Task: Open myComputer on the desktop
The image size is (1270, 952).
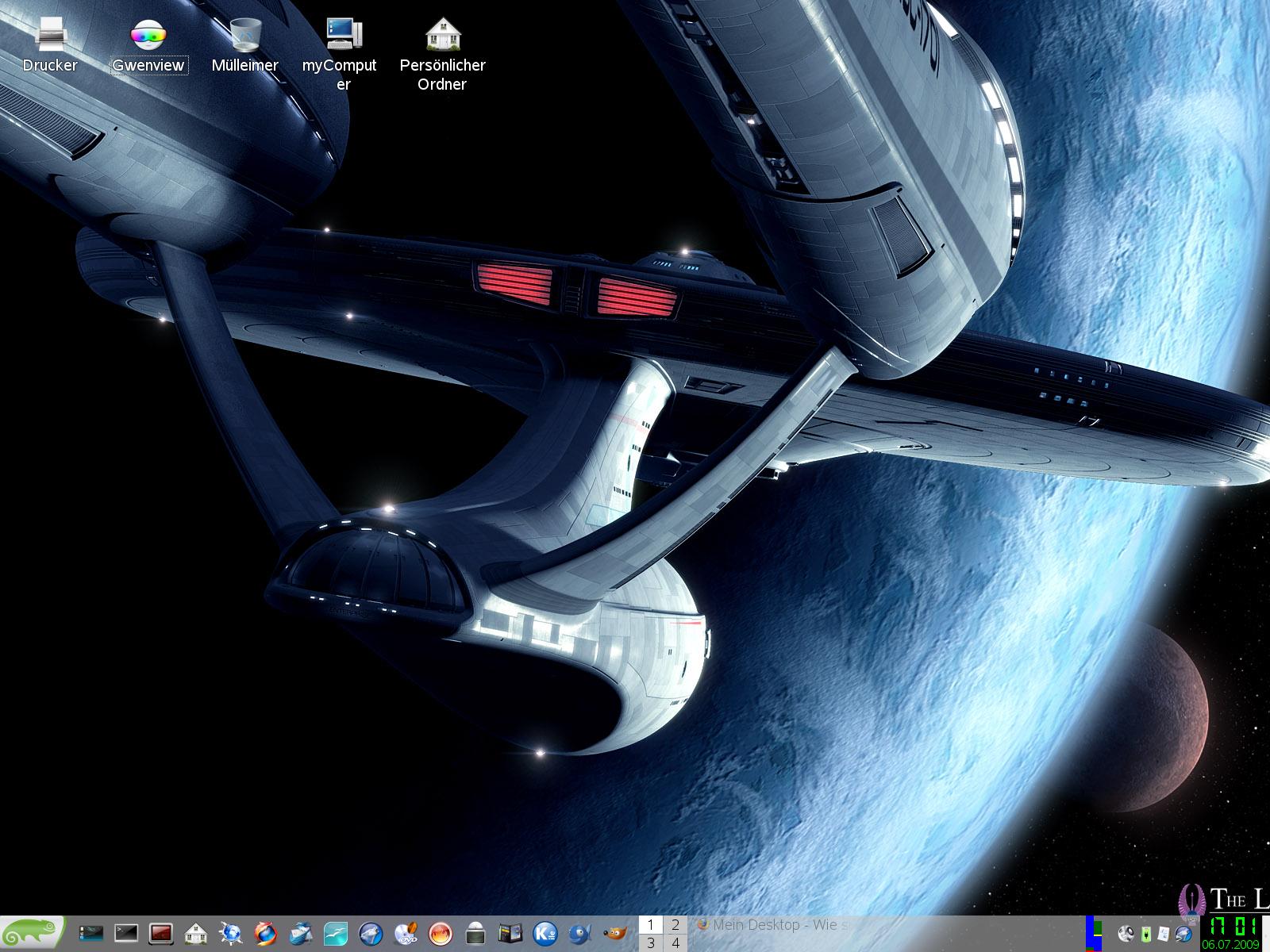Action: (342, 36)
